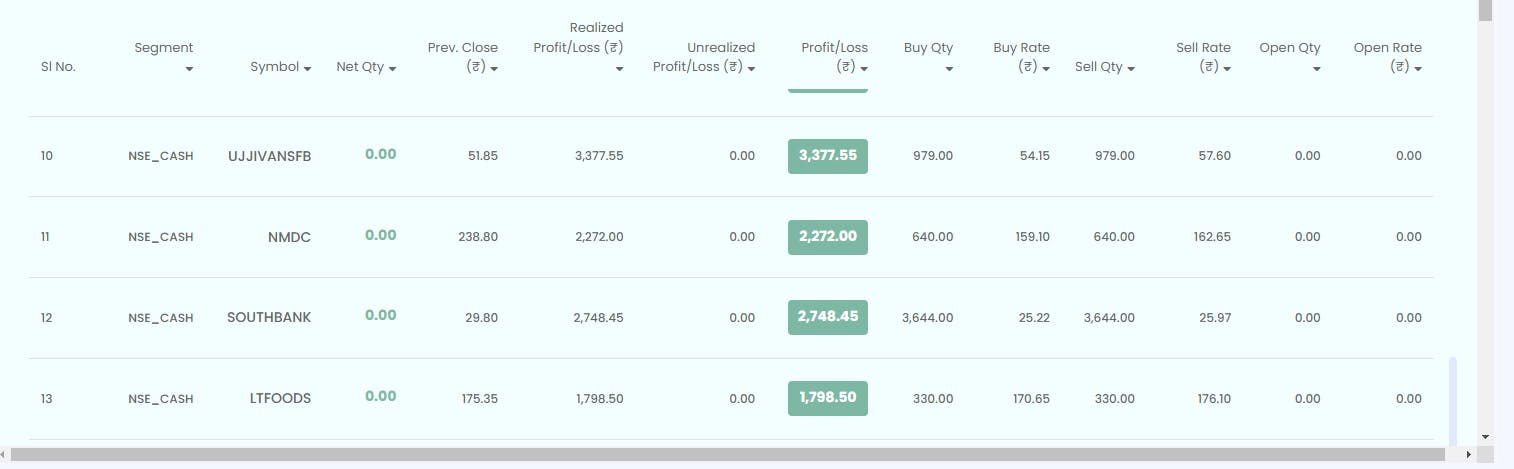Click the vertical scrollbar down arrow
This screenshot has width=1514, height=469.
1485,437
